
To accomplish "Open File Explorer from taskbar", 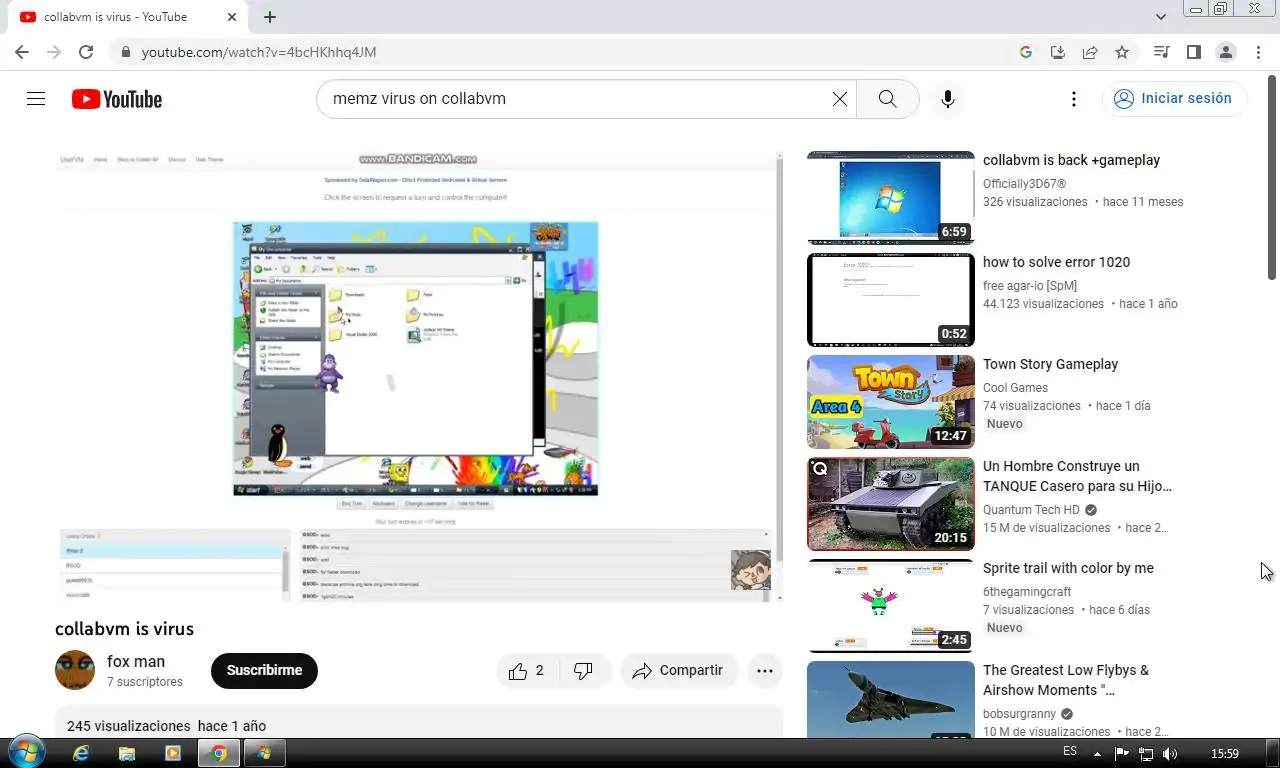I will pos(127,753).
